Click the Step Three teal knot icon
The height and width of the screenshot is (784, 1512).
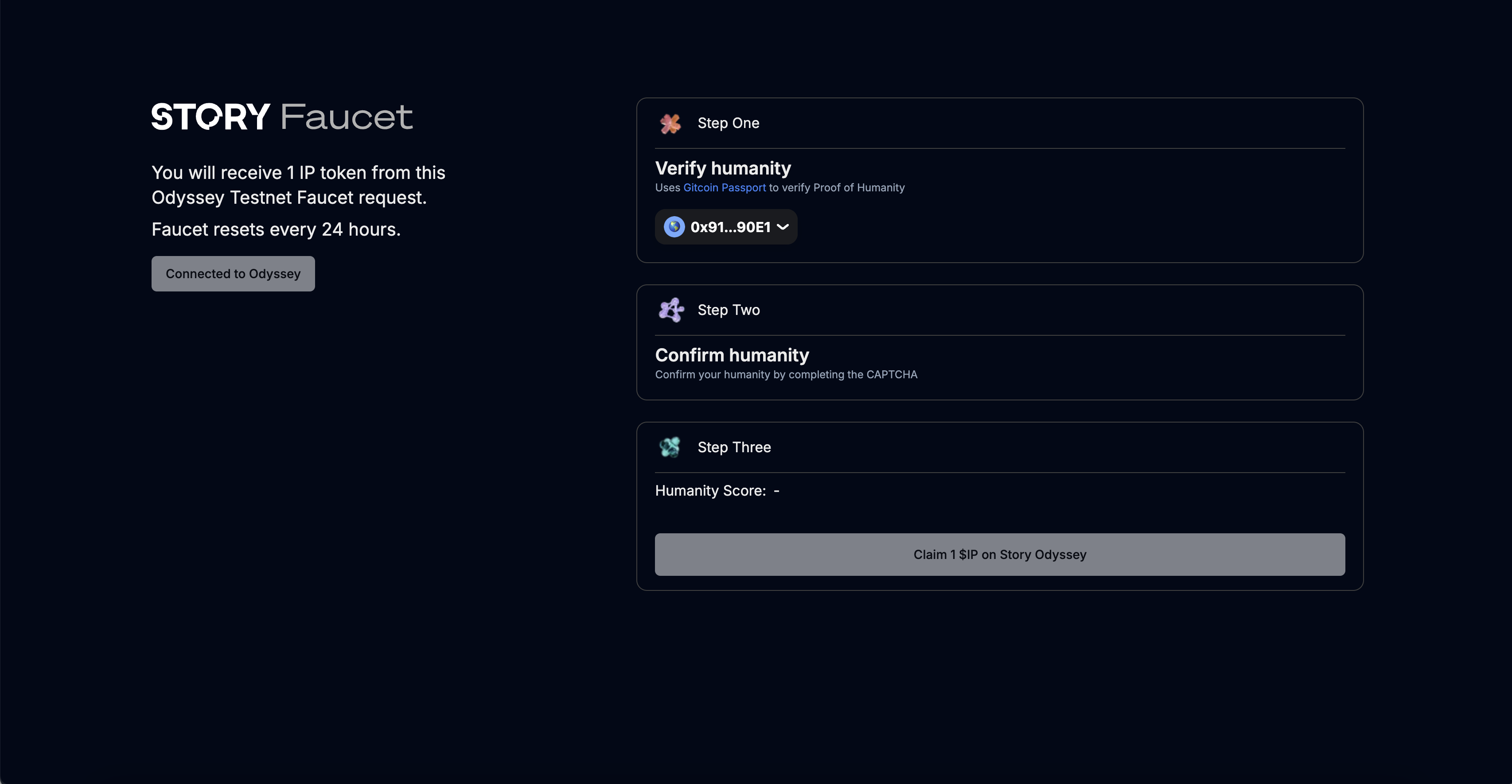[x=670, y=447]
